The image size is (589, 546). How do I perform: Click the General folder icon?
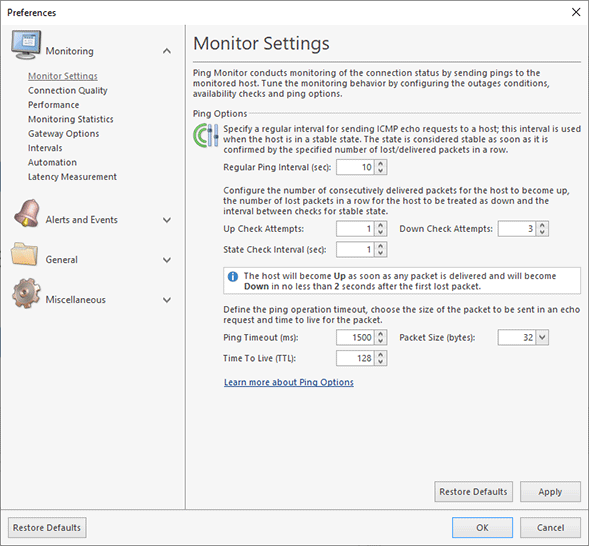click(24, 254)
